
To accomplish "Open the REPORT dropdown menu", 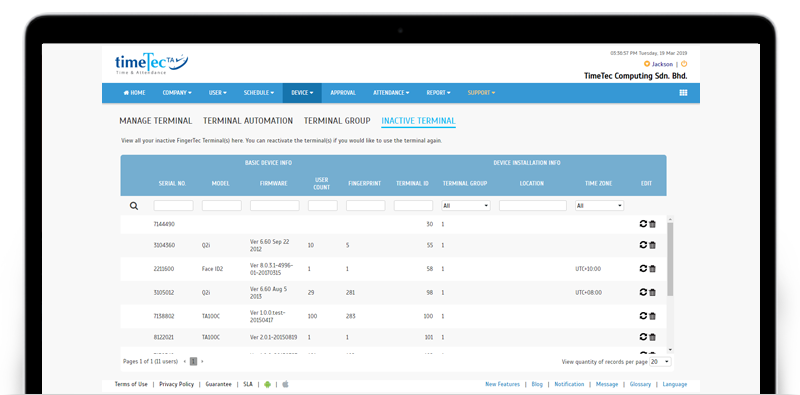I will (438, 93).
